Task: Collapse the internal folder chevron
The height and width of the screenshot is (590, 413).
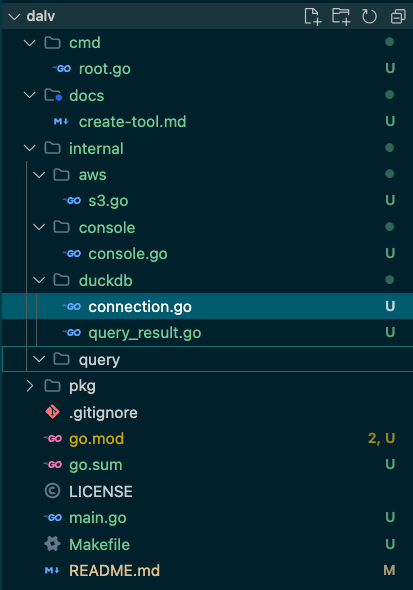Action: point(29,148)
